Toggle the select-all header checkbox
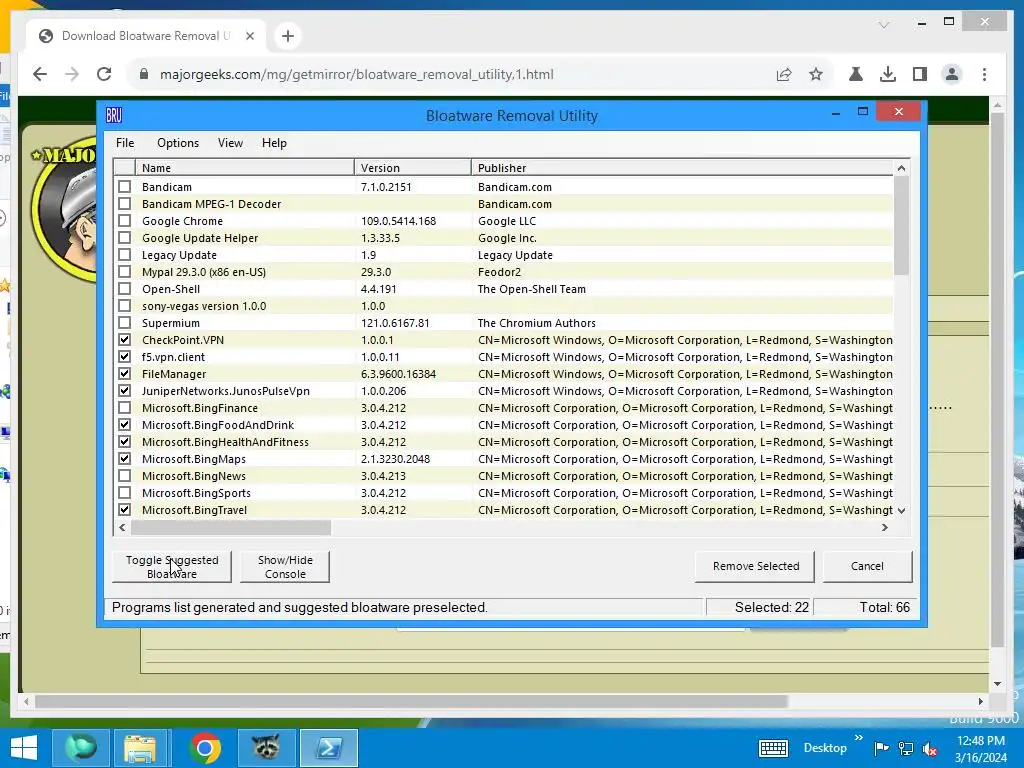Viewport: 1024px width, 768px height. click(x=124, y=167)
